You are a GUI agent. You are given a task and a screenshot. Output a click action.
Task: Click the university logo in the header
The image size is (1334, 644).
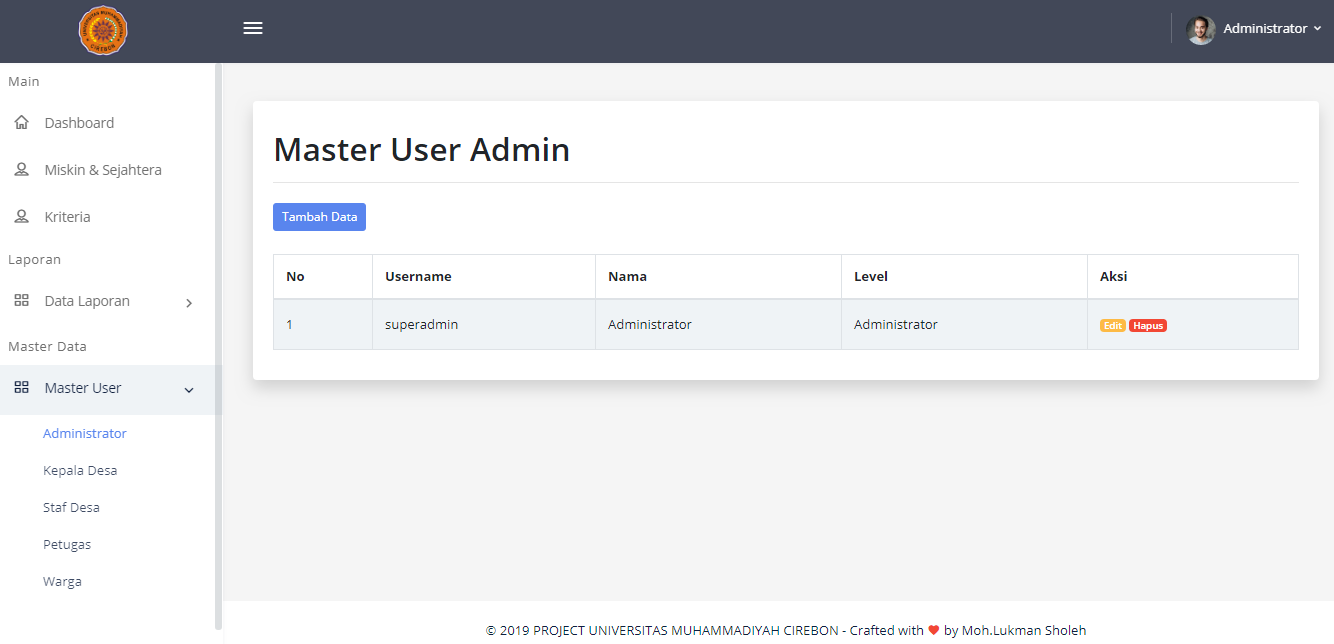pyautogui.click(x=103, y=30)
